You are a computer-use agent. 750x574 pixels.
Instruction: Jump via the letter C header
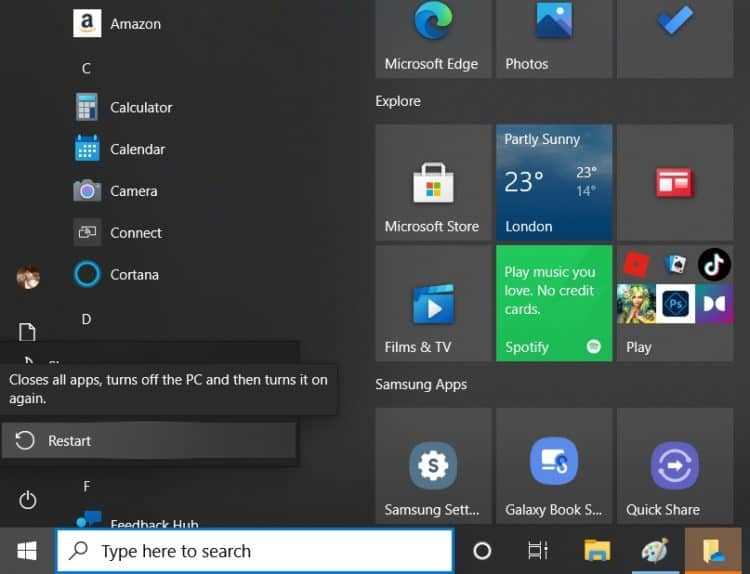pyautogui.click(x=86, y=68)
